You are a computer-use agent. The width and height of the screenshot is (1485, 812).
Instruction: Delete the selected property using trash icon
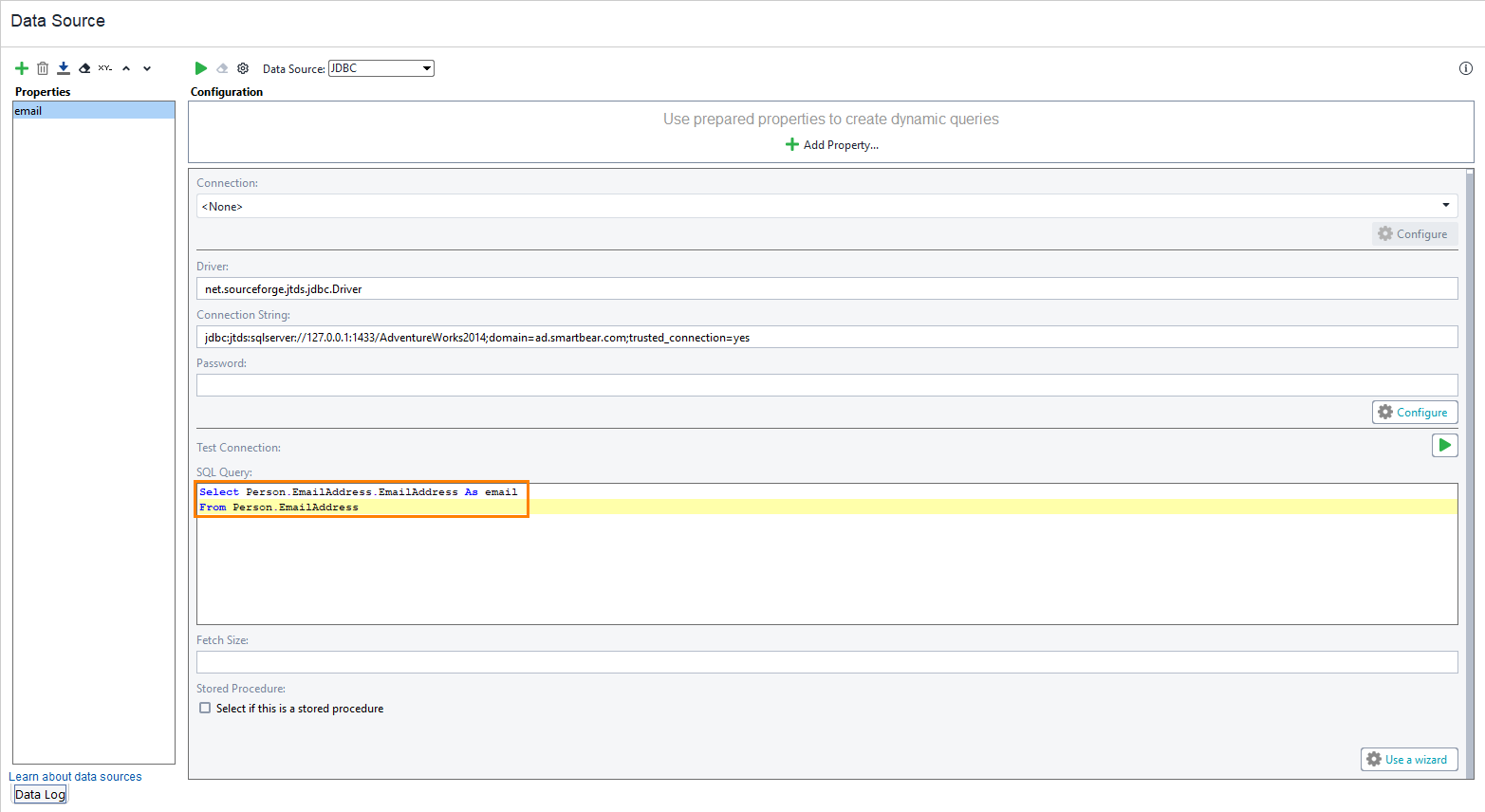42,67
